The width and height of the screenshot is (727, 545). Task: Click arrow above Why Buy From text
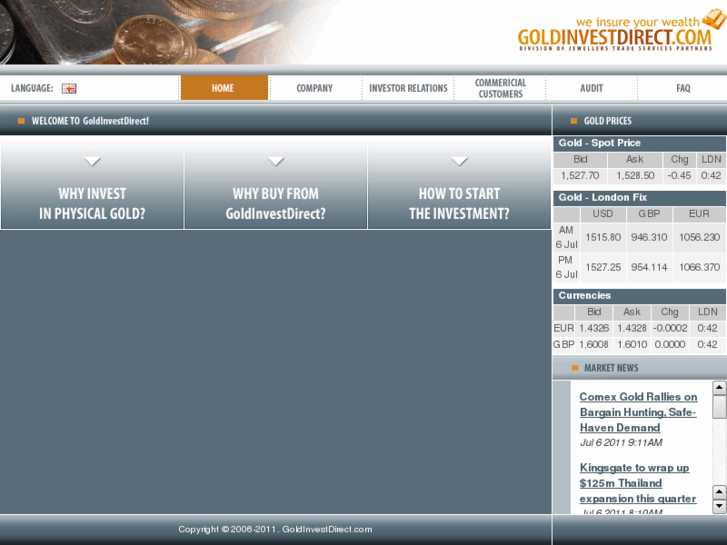pyautogui.click(x=276, y=161)
